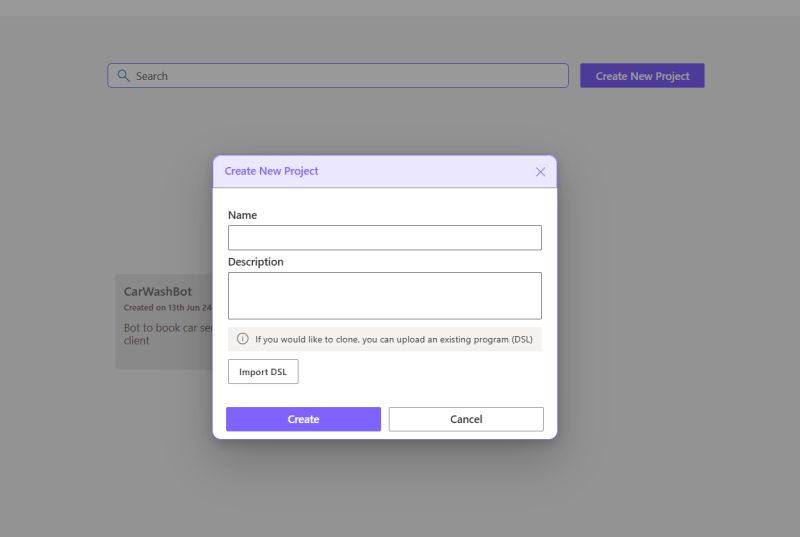Viewport: 800px width, 537px height.
Task: Click the clone DSL information message
Action: (x=385, y=339)
